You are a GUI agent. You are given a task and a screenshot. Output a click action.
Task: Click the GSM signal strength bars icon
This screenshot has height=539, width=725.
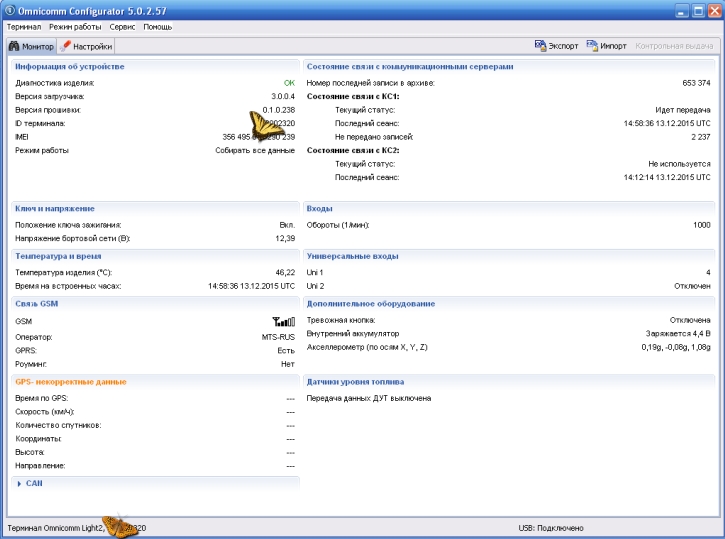coord(283,322)
